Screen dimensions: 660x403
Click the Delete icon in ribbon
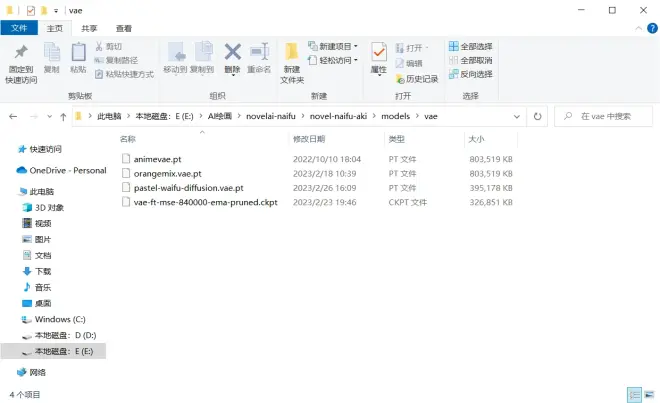tap(232, 58)
